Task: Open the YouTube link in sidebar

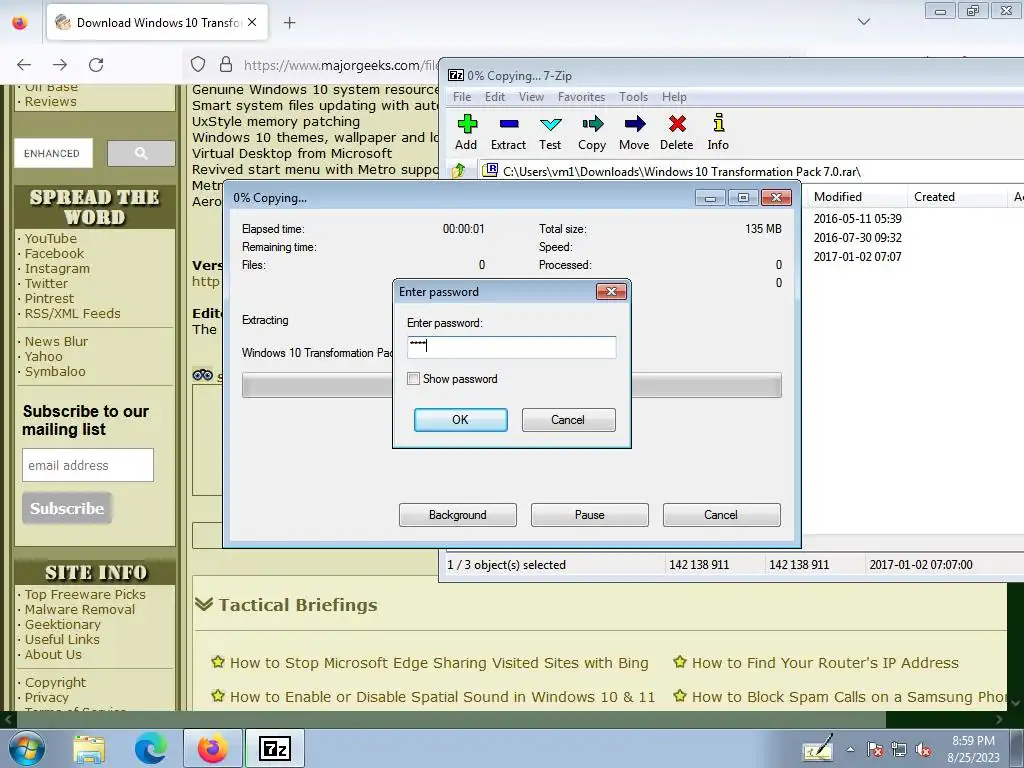Action: point(50,238)
